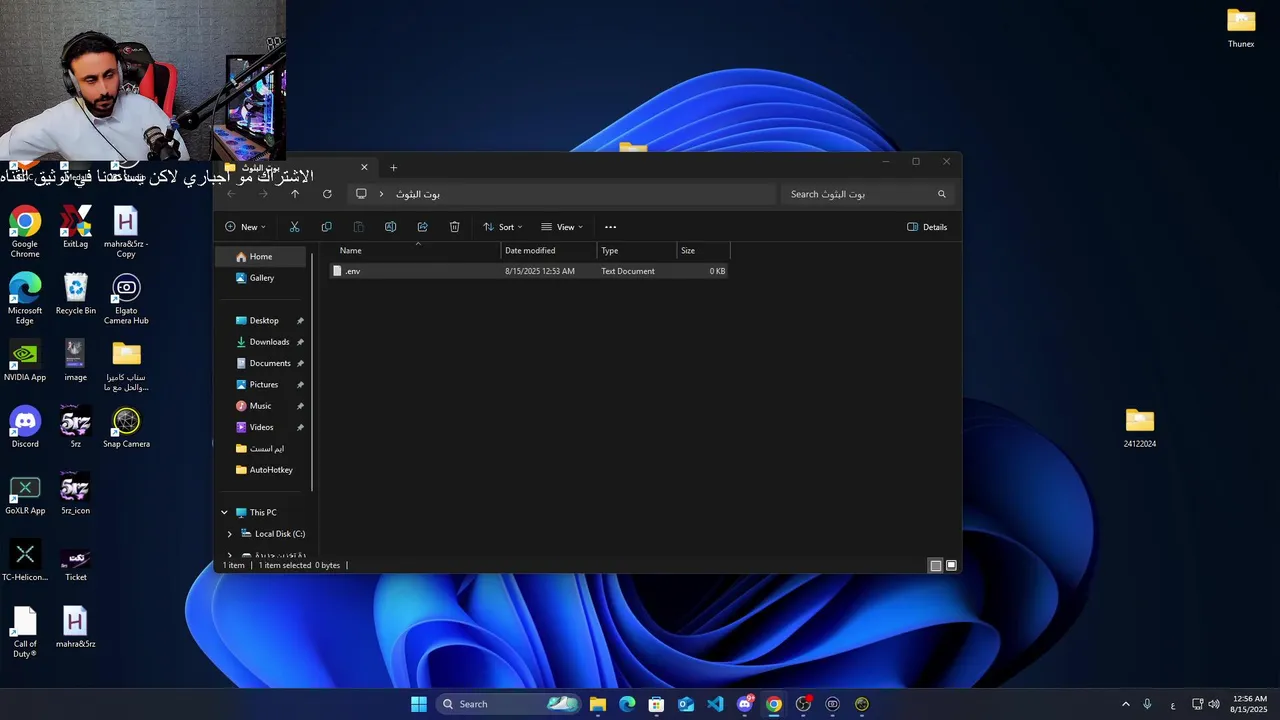
Task: Select mahra&5rz desktop file icon
Action: 75,628
